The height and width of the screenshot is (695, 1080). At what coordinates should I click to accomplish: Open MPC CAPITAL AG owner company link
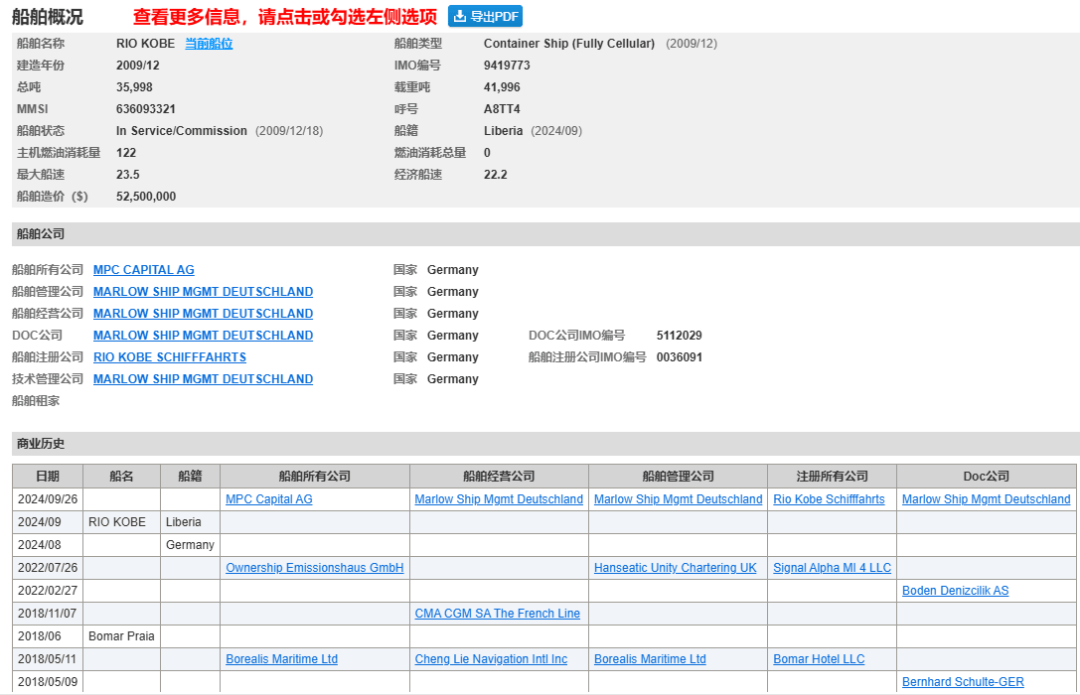point(144,270)
